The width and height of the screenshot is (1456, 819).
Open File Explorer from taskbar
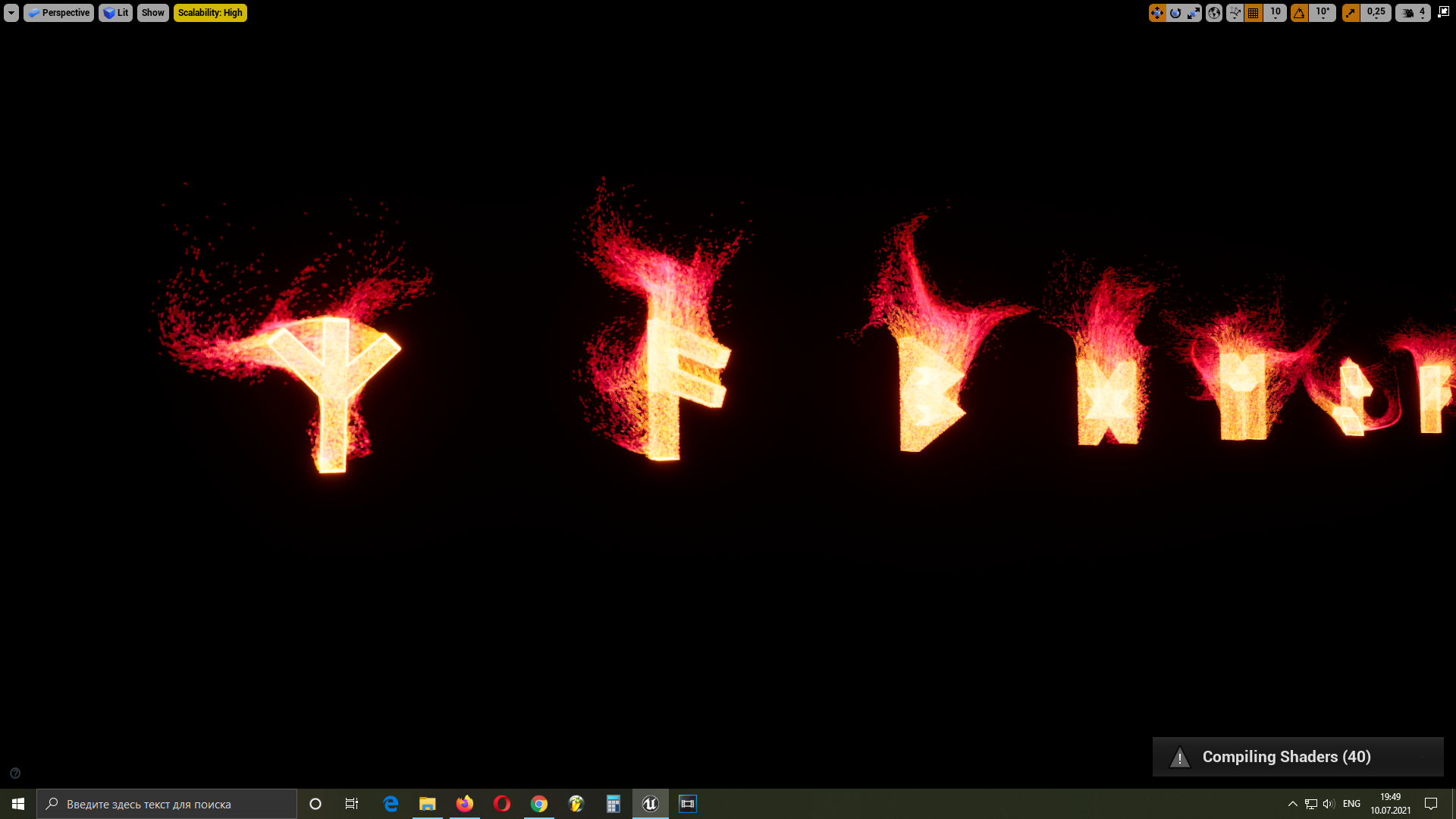pos(428,804)
